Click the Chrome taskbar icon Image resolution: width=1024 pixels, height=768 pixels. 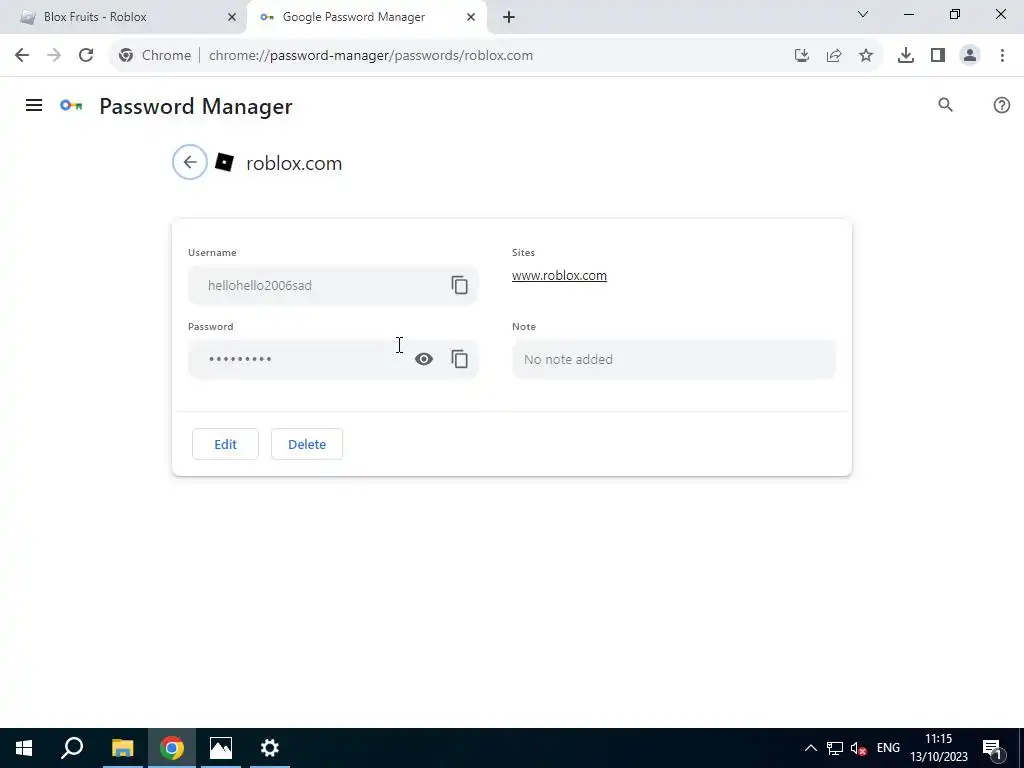pos(172,748)
